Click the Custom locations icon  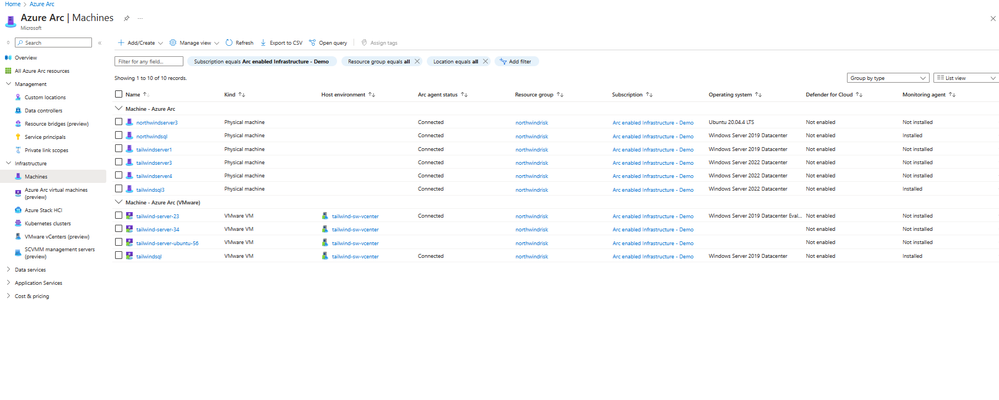[x=18, y=97]
